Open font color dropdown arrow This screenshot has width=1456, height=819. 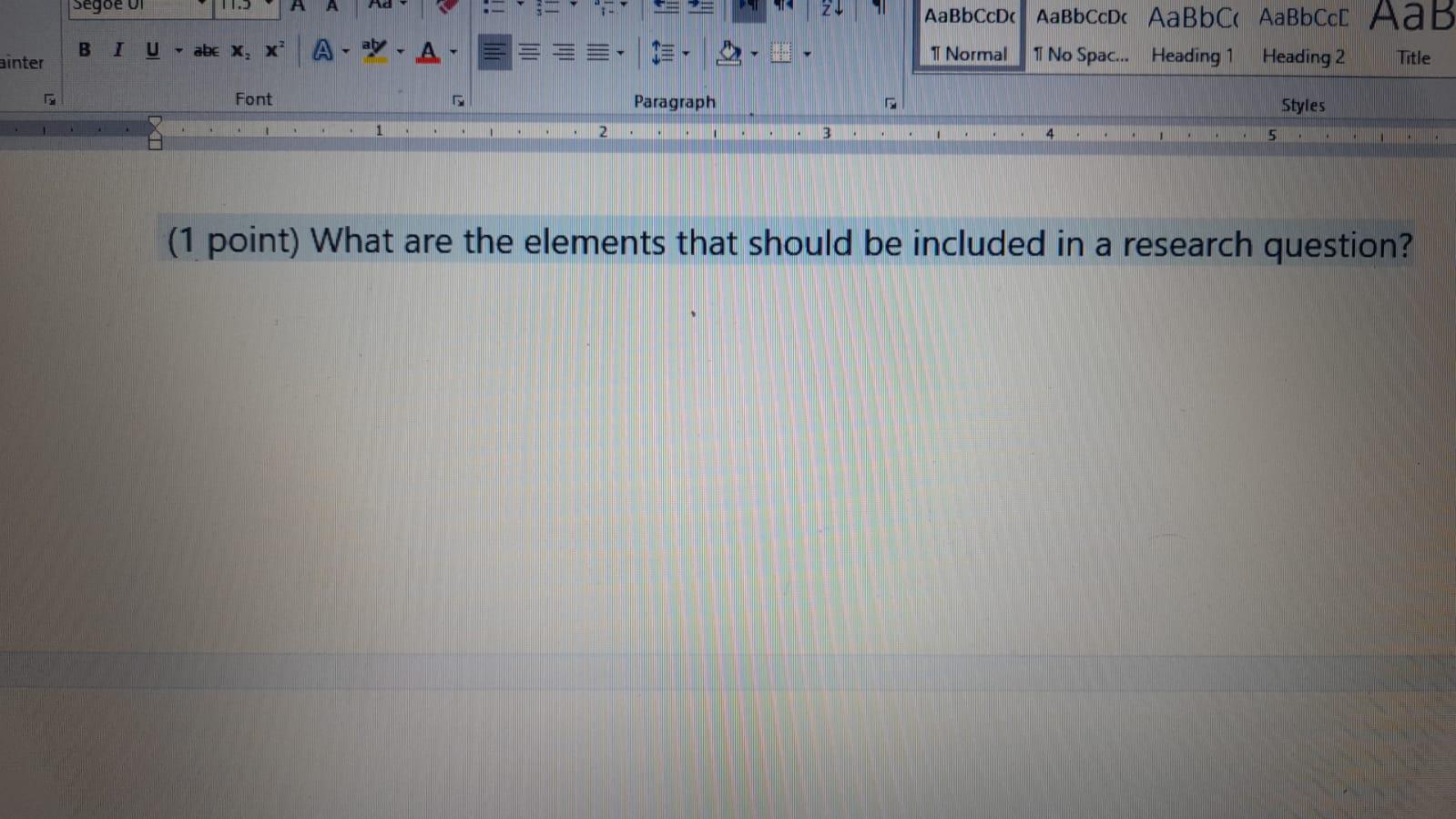coord(453,53)
